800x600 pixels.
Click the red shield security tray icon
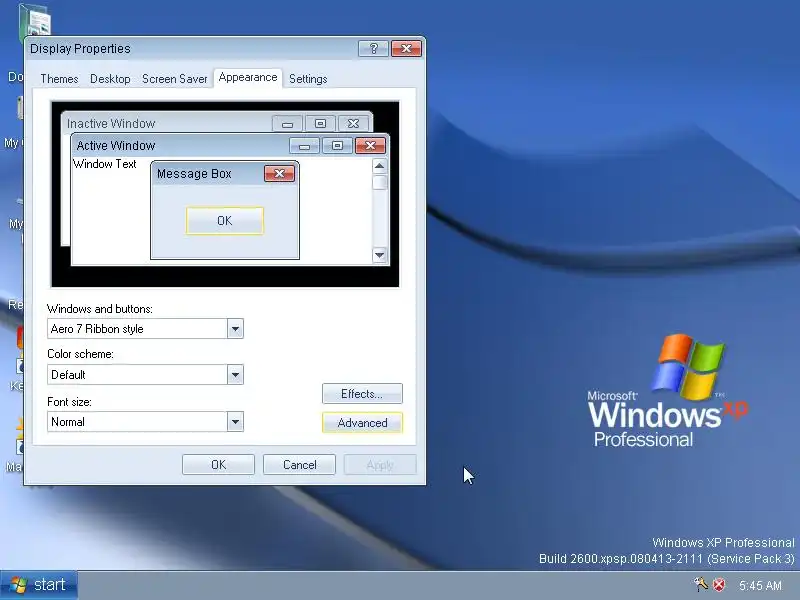click(719, 585)
